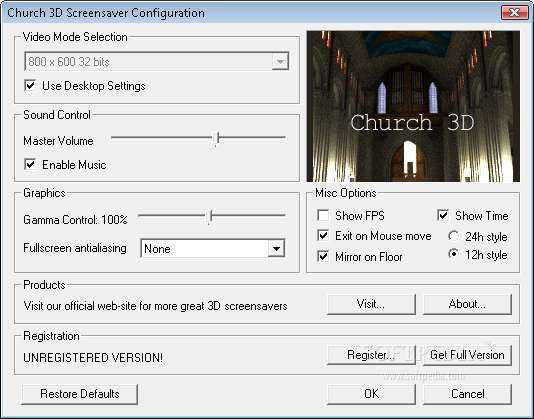Click the Fullscreen antialiasing label
Image resolution: width=534 pixels, height=419 pixels.
click(x=75, y=248)
